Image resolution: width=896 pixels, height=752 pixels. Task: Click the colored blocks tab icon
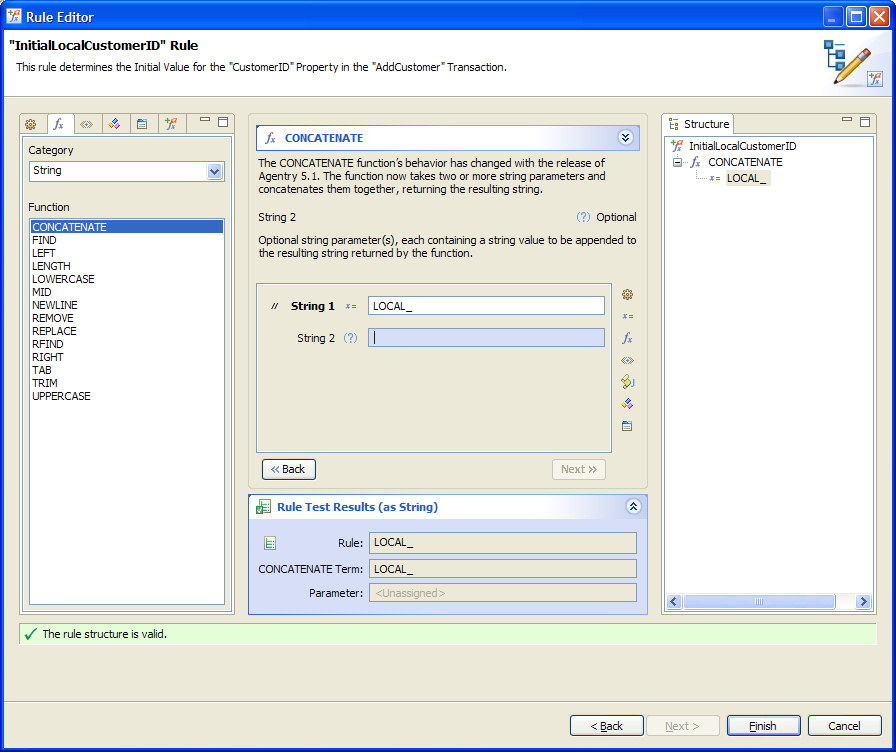(x=114, y=124)
